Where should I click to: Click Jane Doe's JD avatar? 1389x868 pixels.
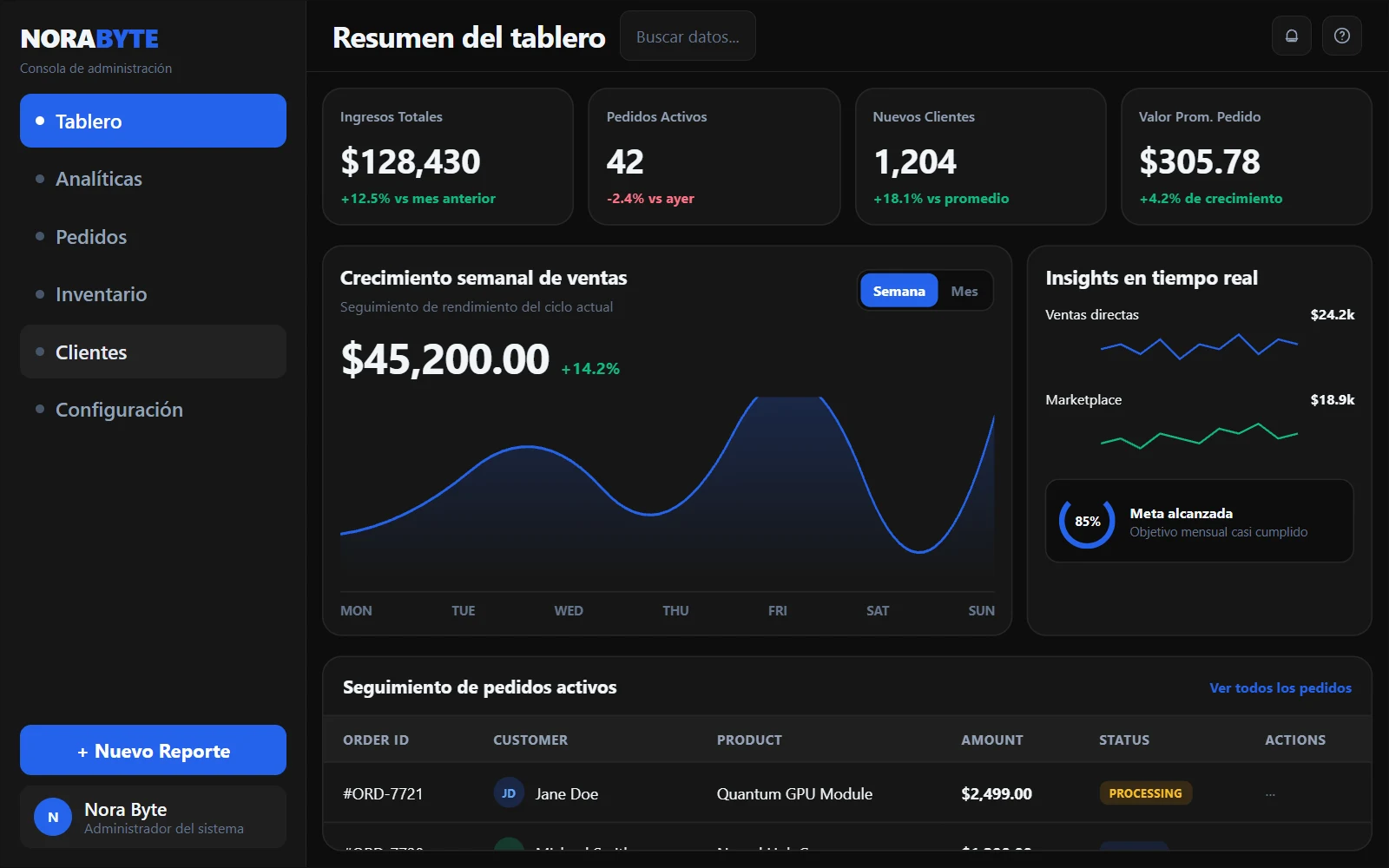(x=509, y=792)
